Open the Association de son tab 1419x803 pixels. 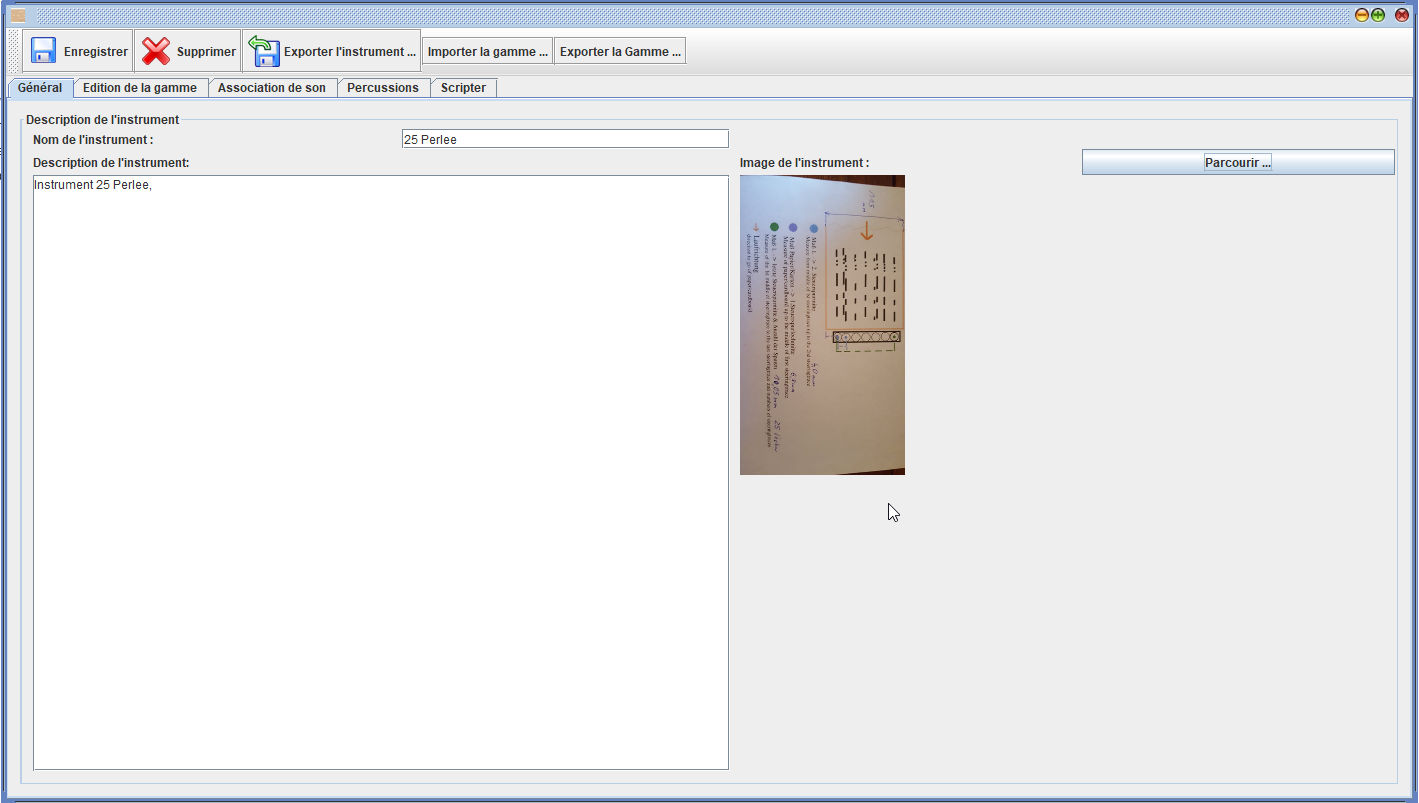(271, 88)
